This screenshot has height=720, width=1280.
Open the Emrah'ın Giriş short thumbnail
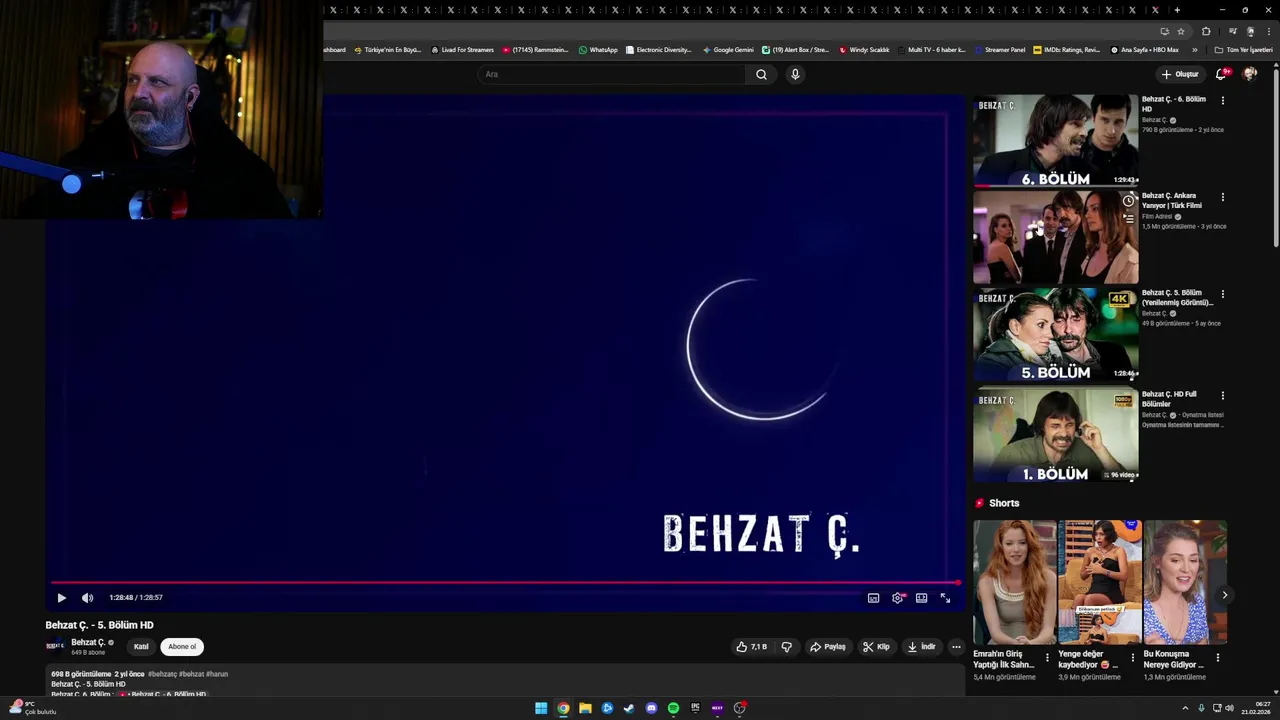pyautogui.click(x=1015, y=583)
